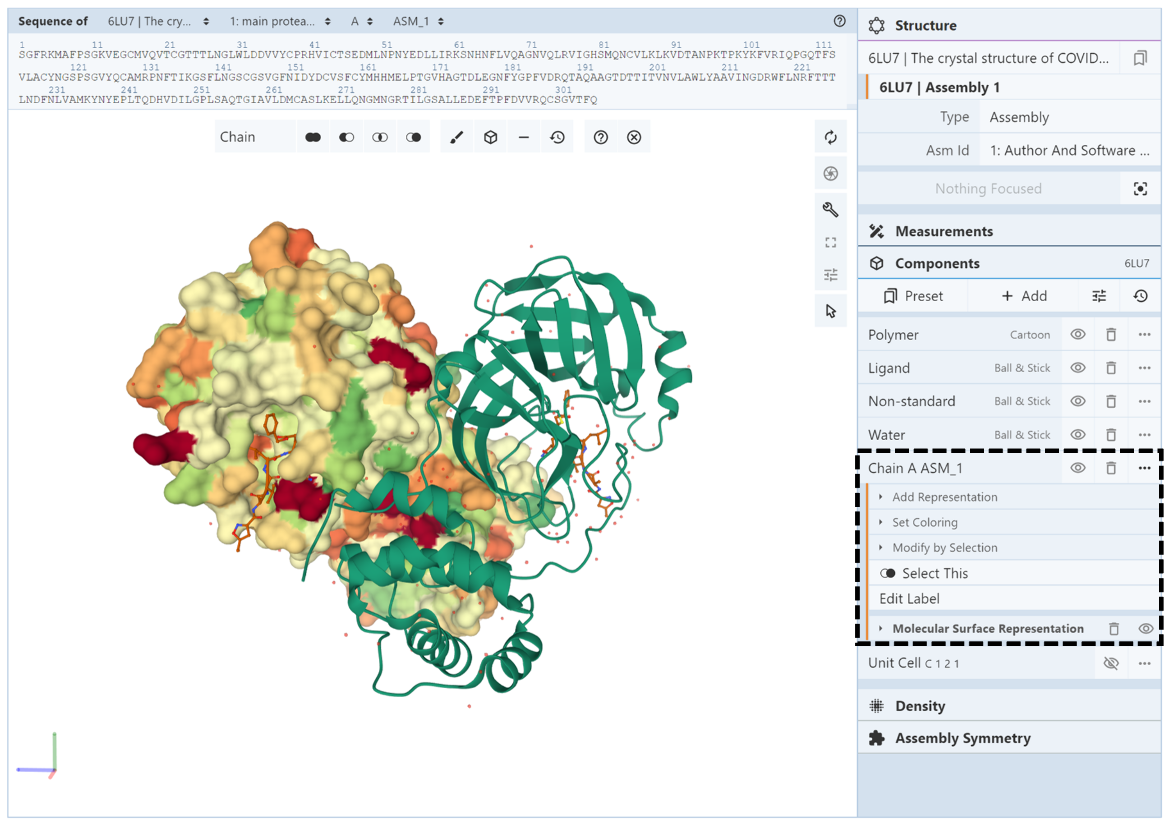Toggle the selection mode arrow icon
The image size is (1170, 824).
(830, 311)
